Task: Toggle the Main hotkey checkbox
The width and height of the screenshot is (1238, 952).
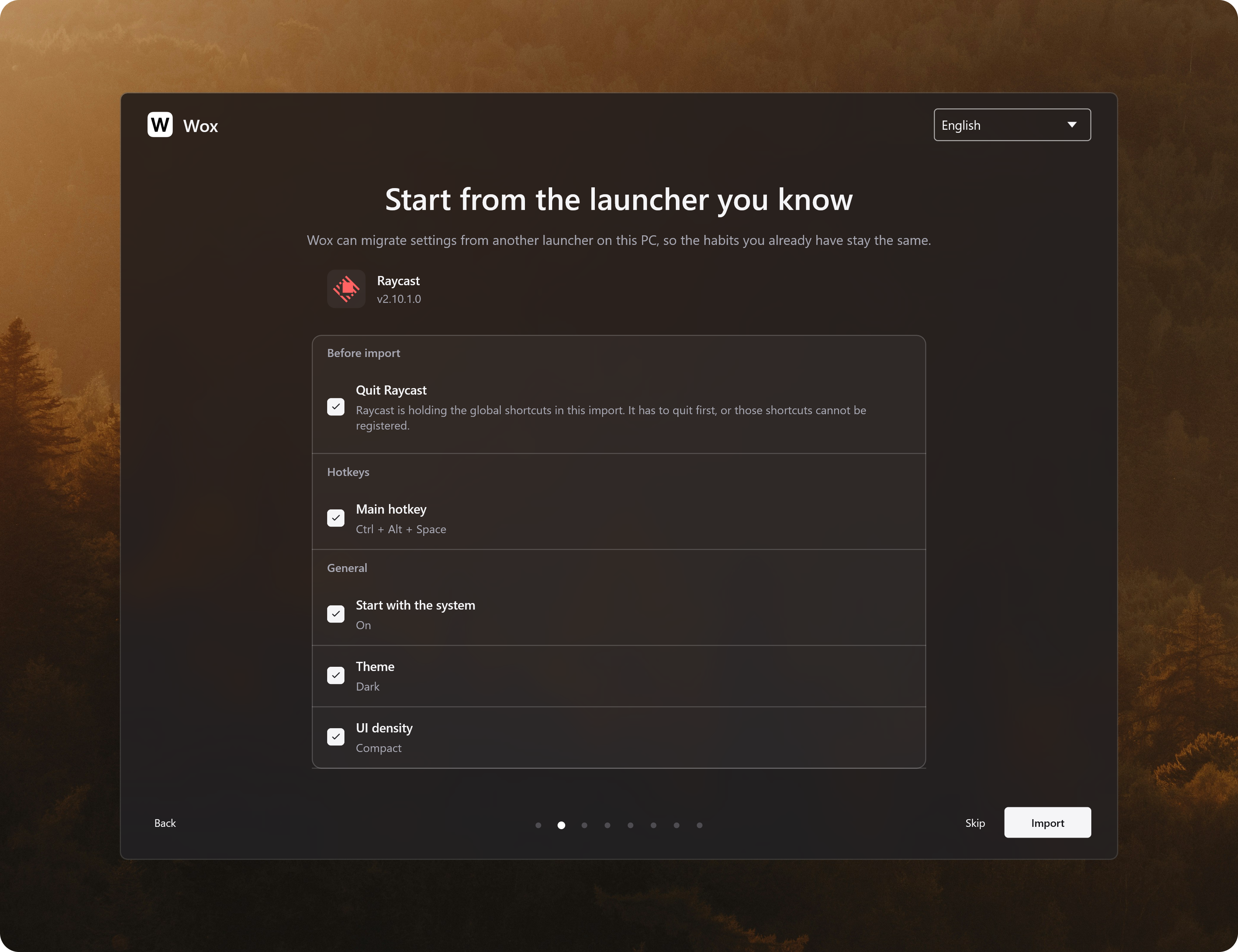Action: 336,518
